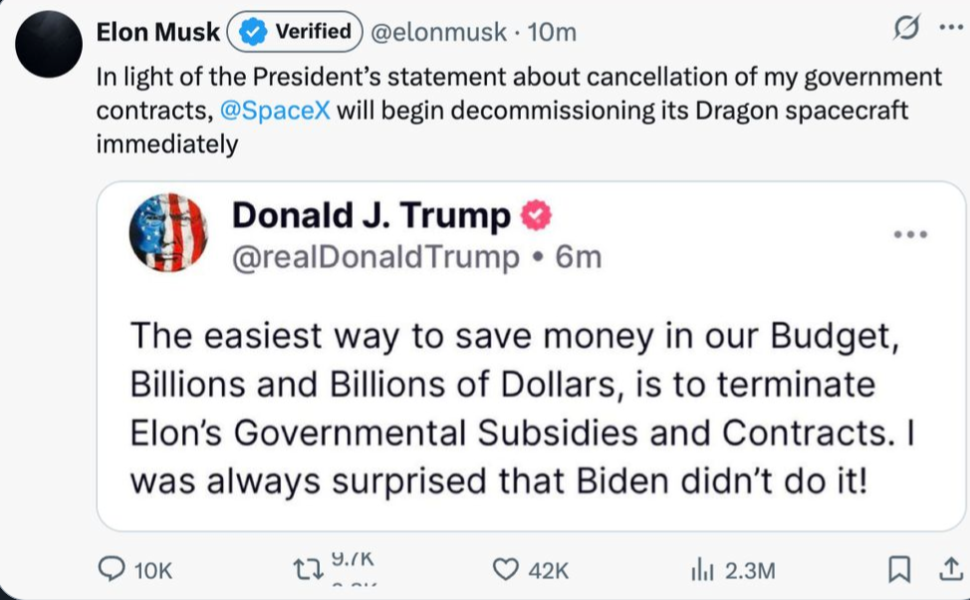Open the @SpaceX mention link
The width and height of the screenshot is (970, 600).
click(274, 110)
